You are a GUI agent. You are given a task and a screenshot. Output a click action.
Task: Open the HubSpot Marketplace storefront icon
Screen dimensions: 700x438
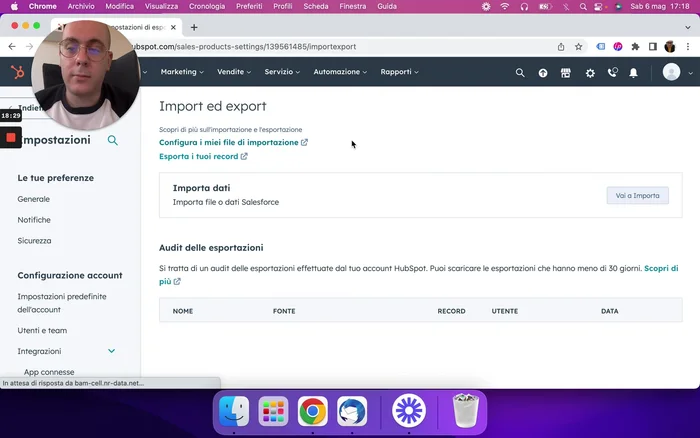566,72
